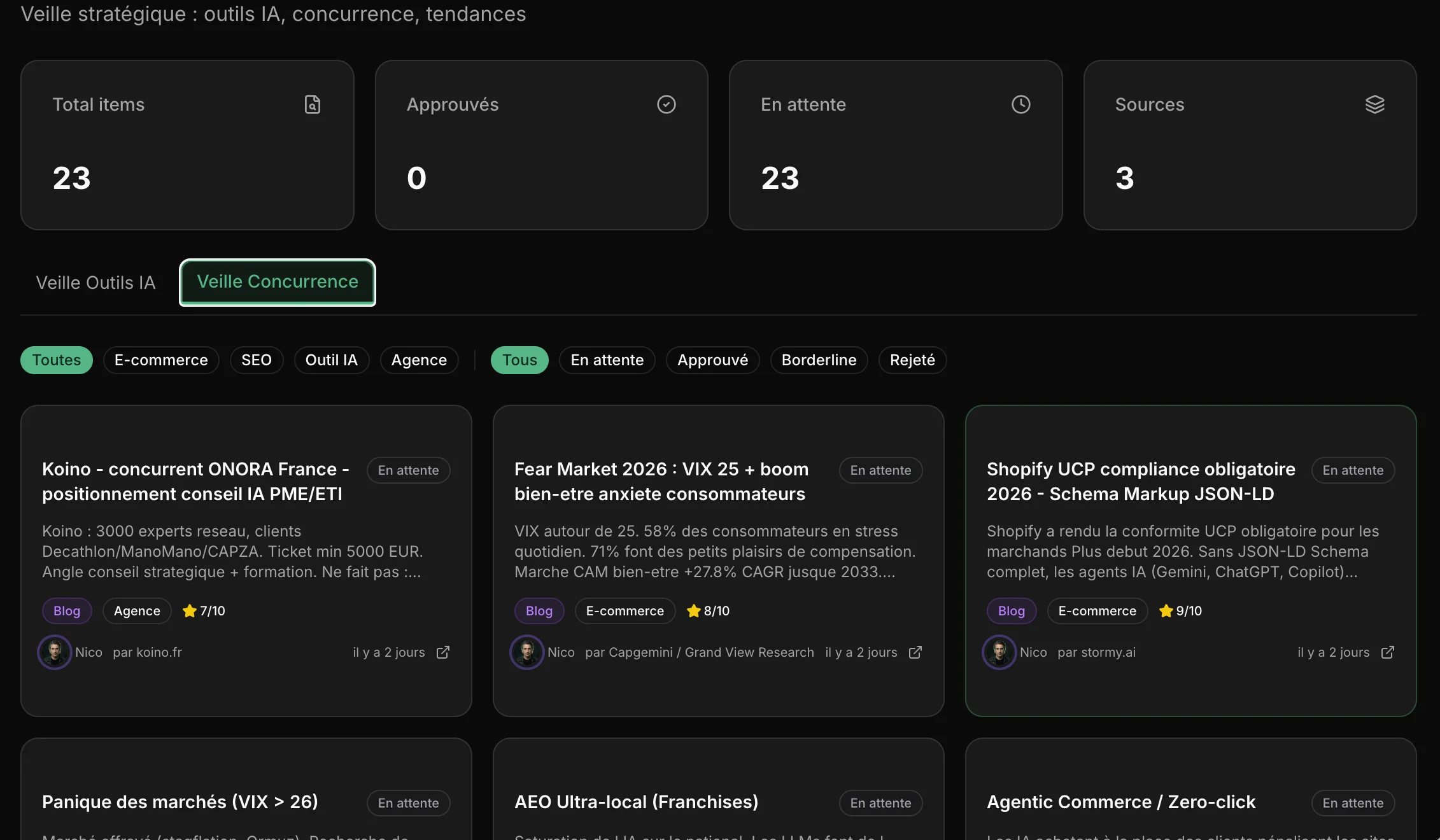The width and height of the screenshot is (1440, 840).
Task: Click Nico's avatar on the Koino card
Action: pos(55,652)
